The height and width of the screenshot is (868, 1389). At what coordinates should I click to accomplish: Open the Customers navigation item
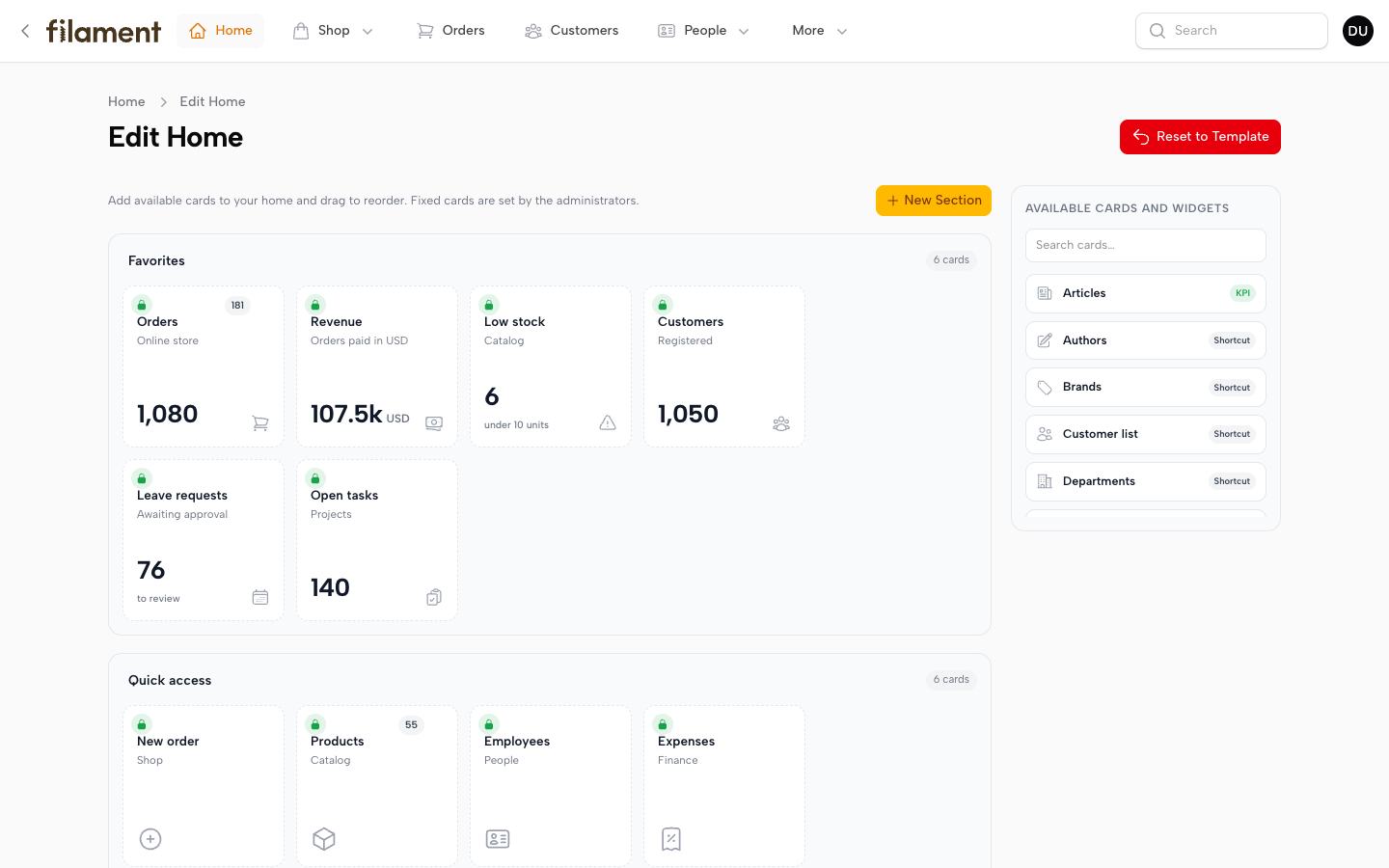[x=572, y=31]
